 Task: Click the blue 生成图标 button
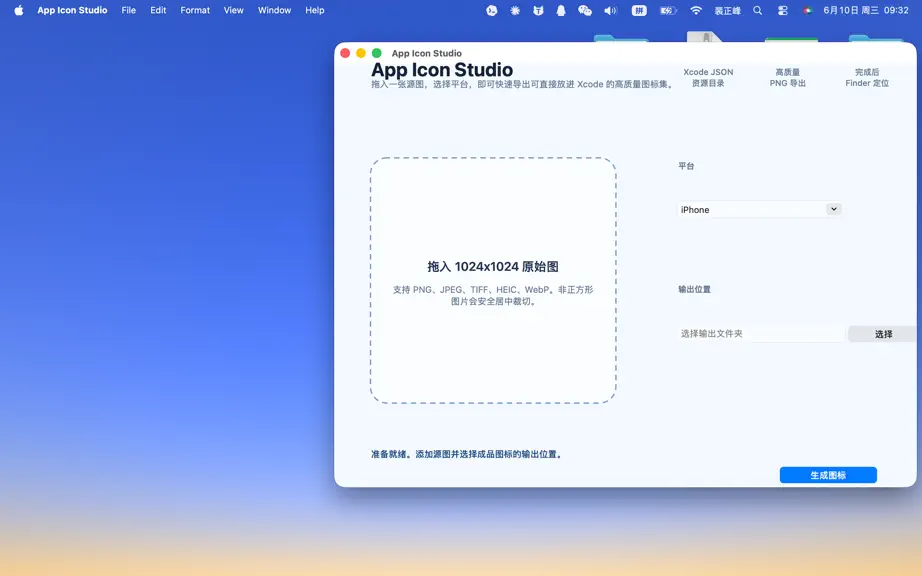(x=828, y=475)
